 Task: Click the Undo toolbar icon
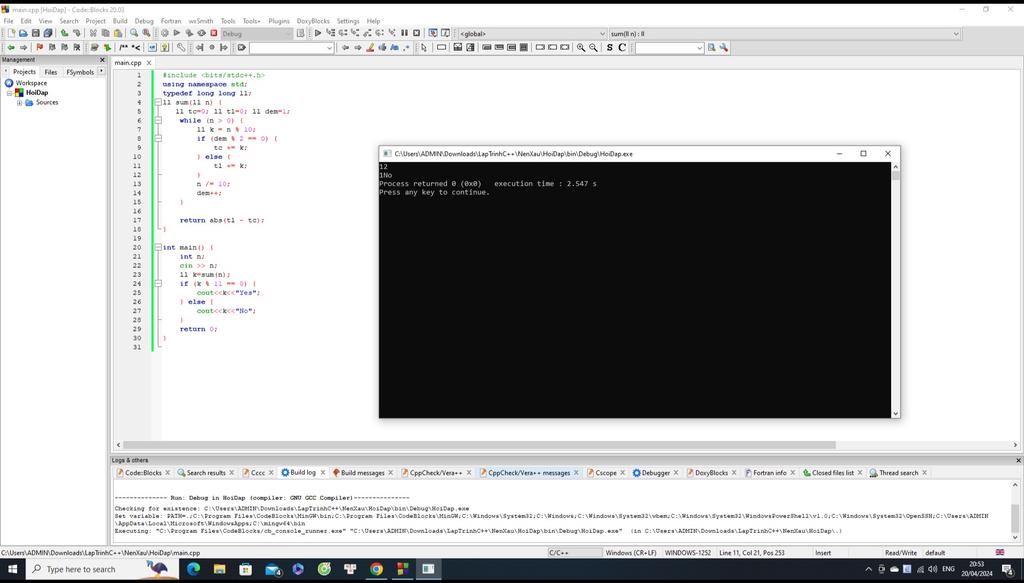(x=64, y=33)
